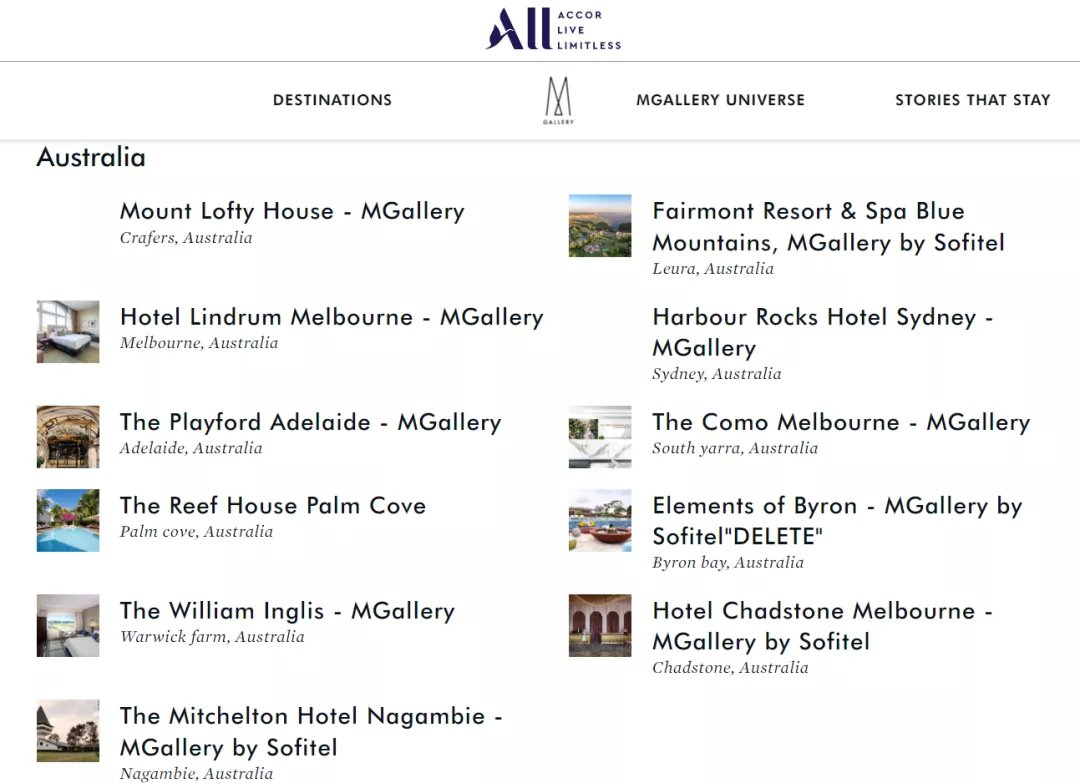Click the Hotel Lindrum bedroom thumbnail
The width and height of the screenshot is (1080, 783).
tap(68, 331)
